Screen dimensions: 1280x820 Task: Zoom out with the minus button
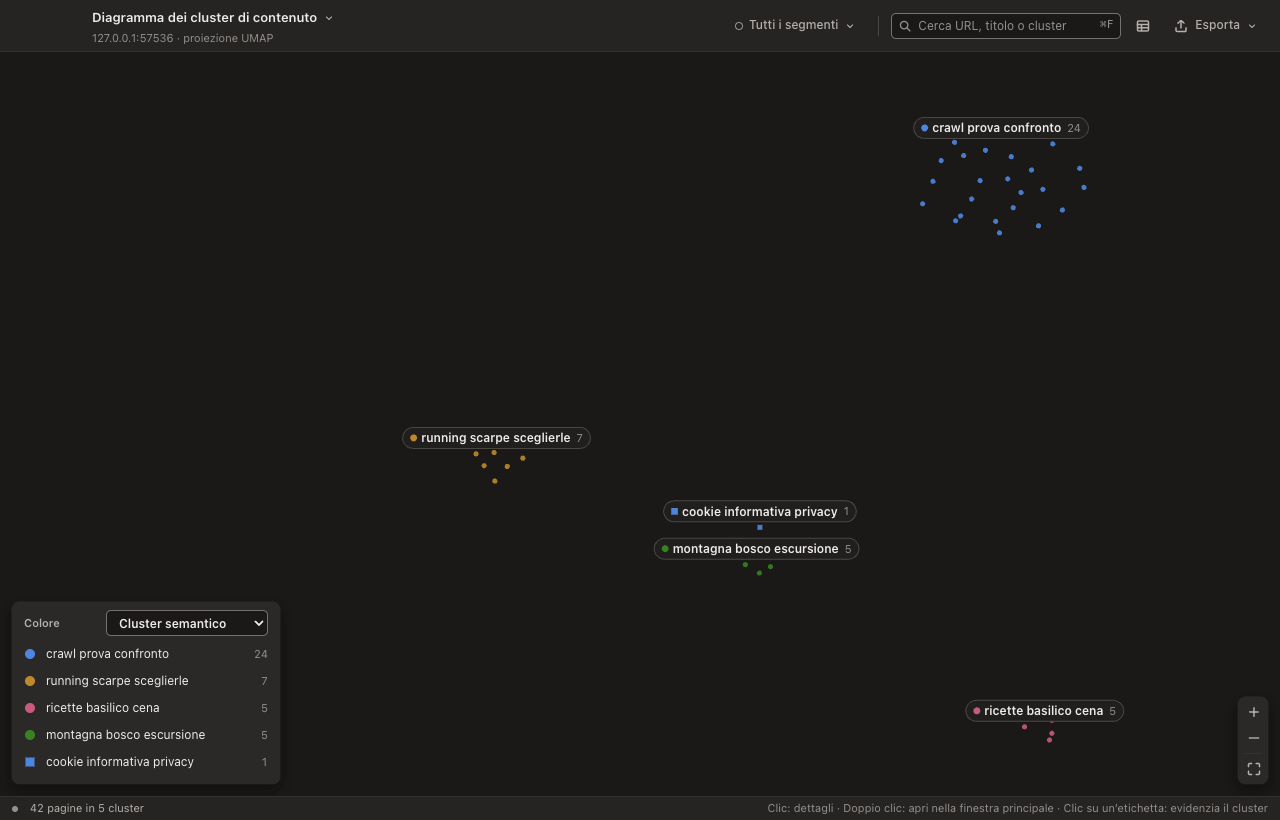[x=1254, y=738]
